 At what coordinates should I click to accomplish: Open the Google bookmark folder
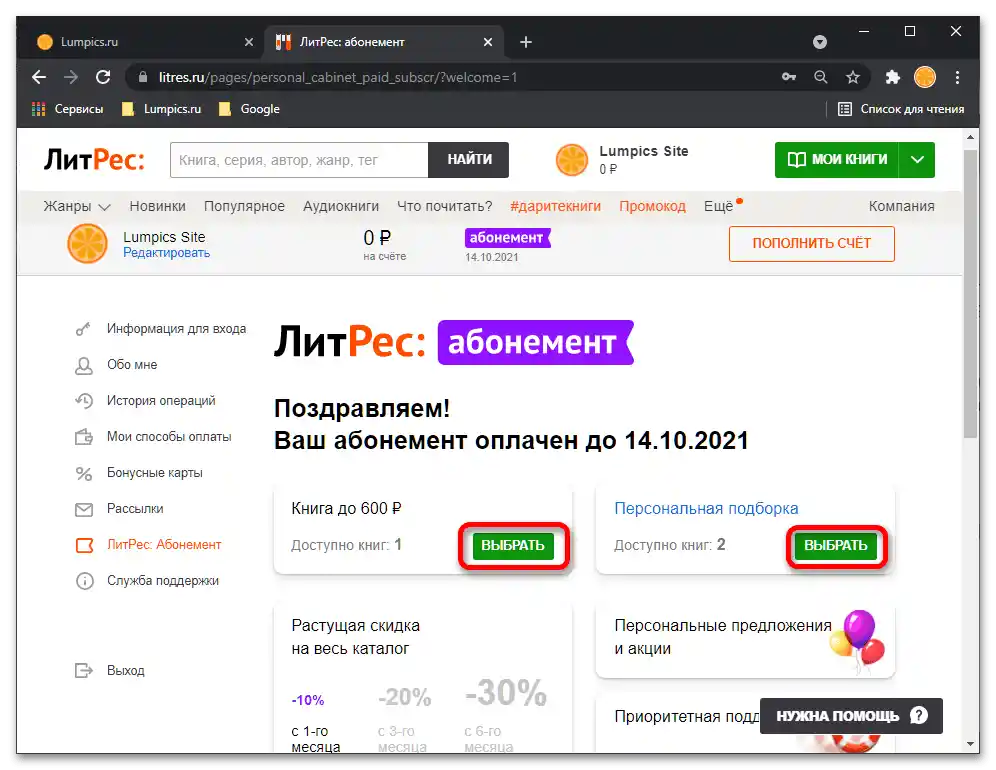tap(249, 109)
